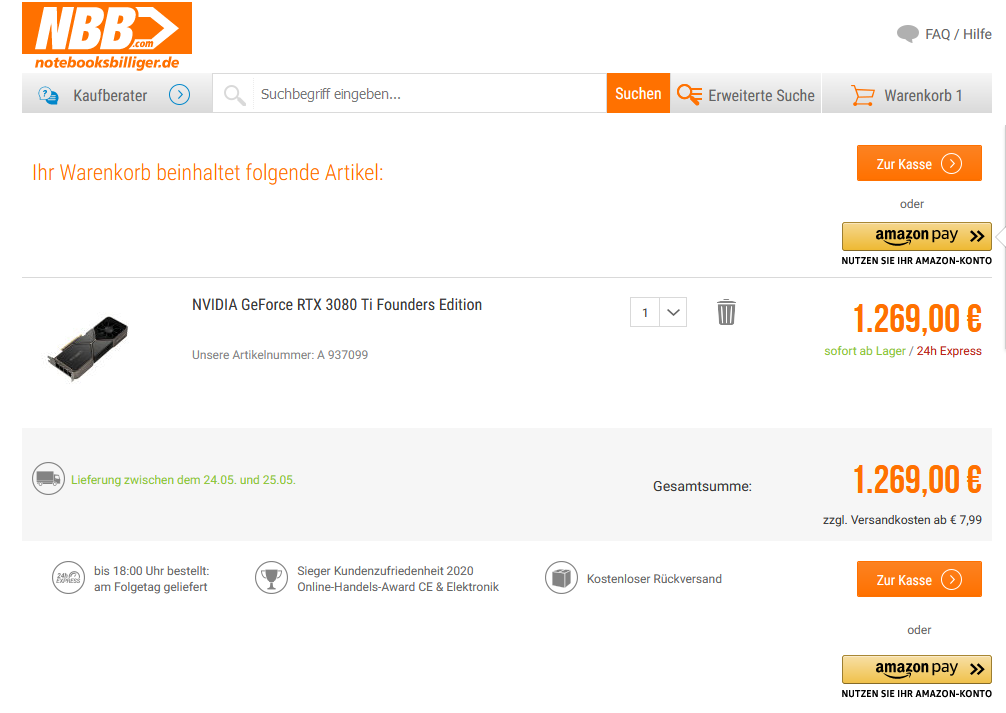Click the delivery truck icon
1006x713 pixels.
[48, 479]
